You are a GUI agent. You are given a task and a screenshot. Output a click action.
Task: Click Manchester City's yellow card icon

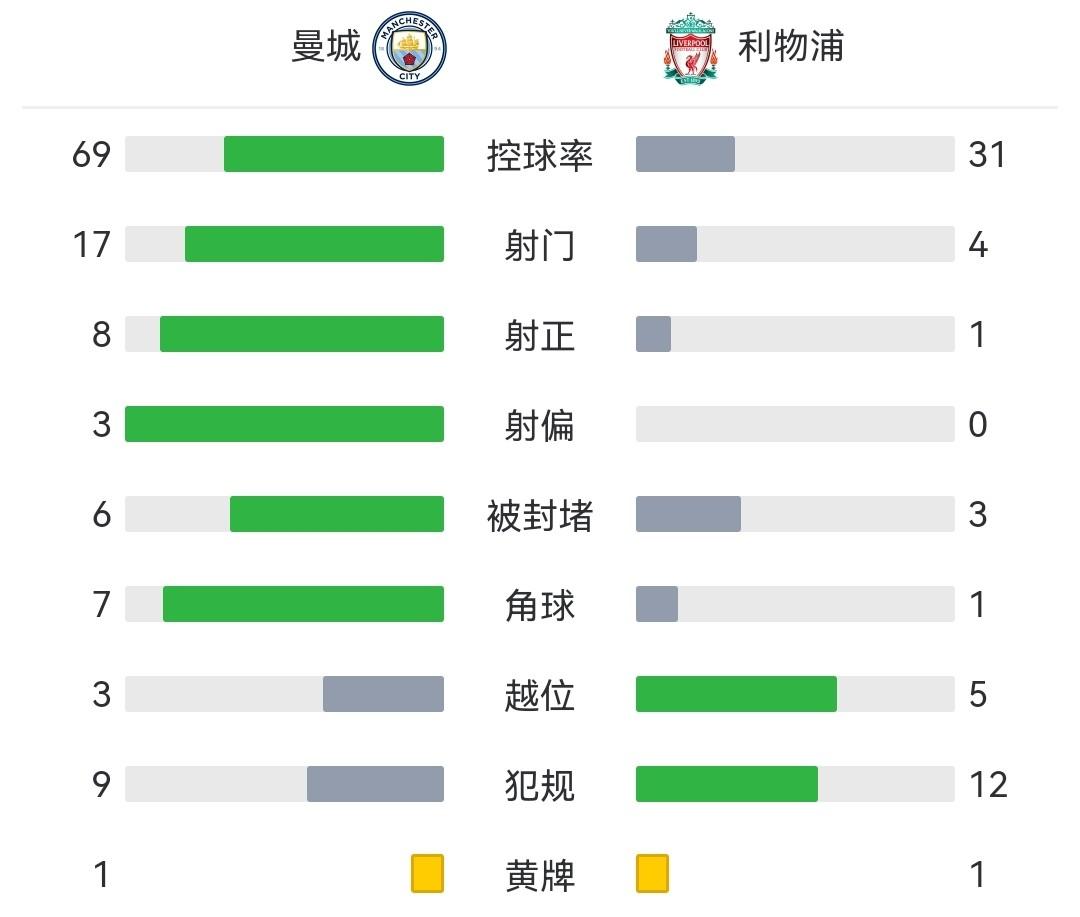(427, 873)
